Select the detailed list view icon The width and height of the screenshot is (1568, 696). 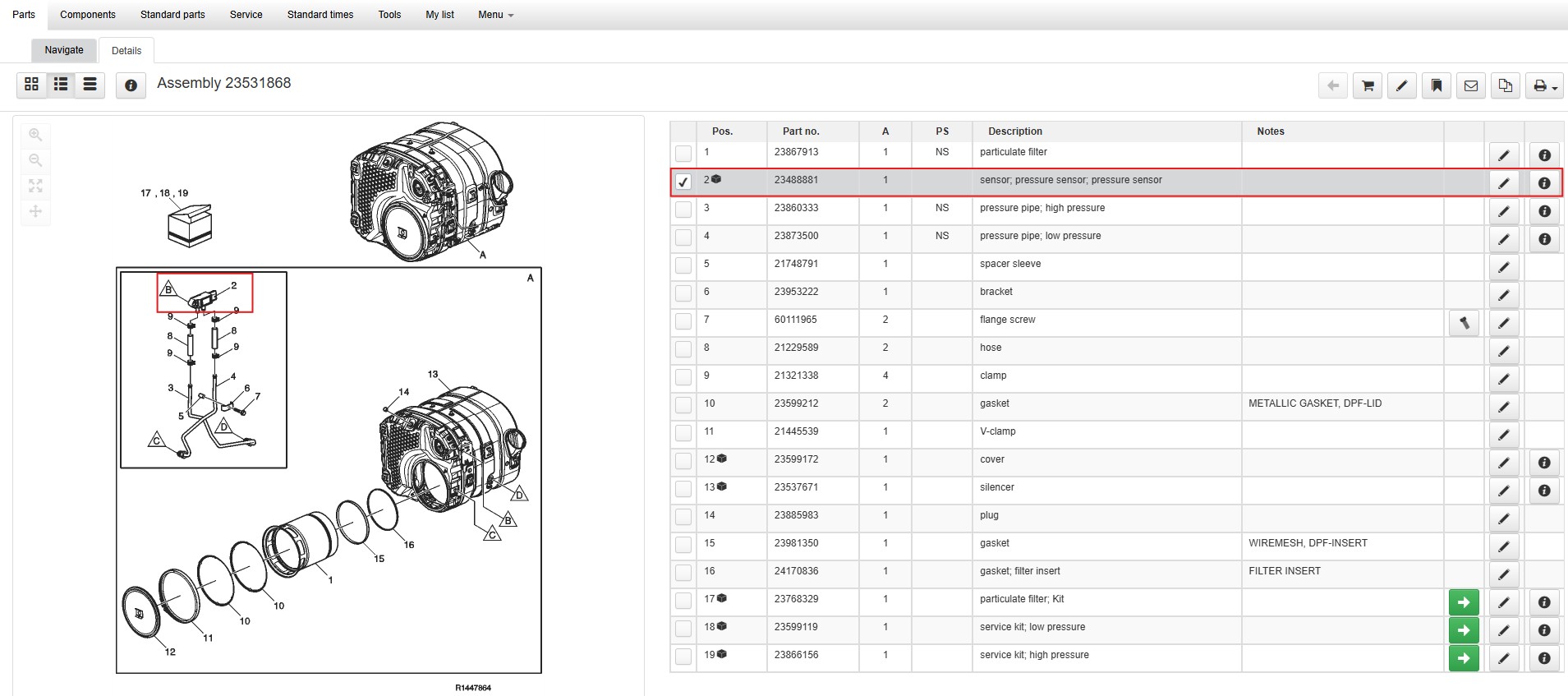61,85
